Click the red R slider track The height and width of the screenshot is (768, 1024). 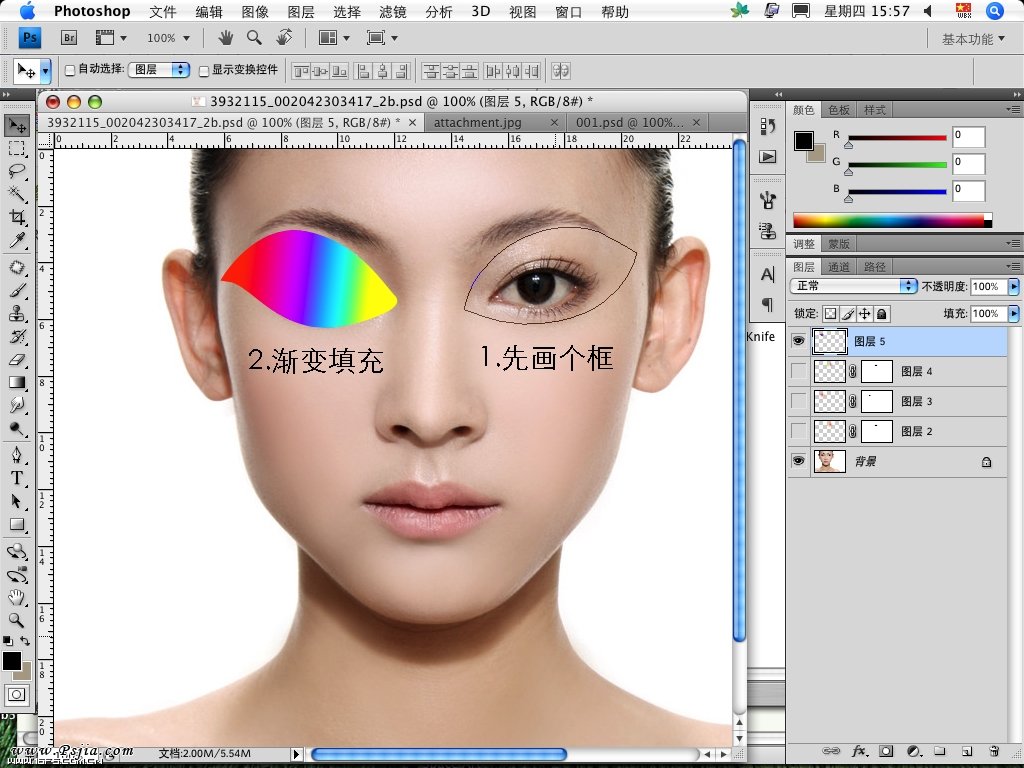(897, 138)
